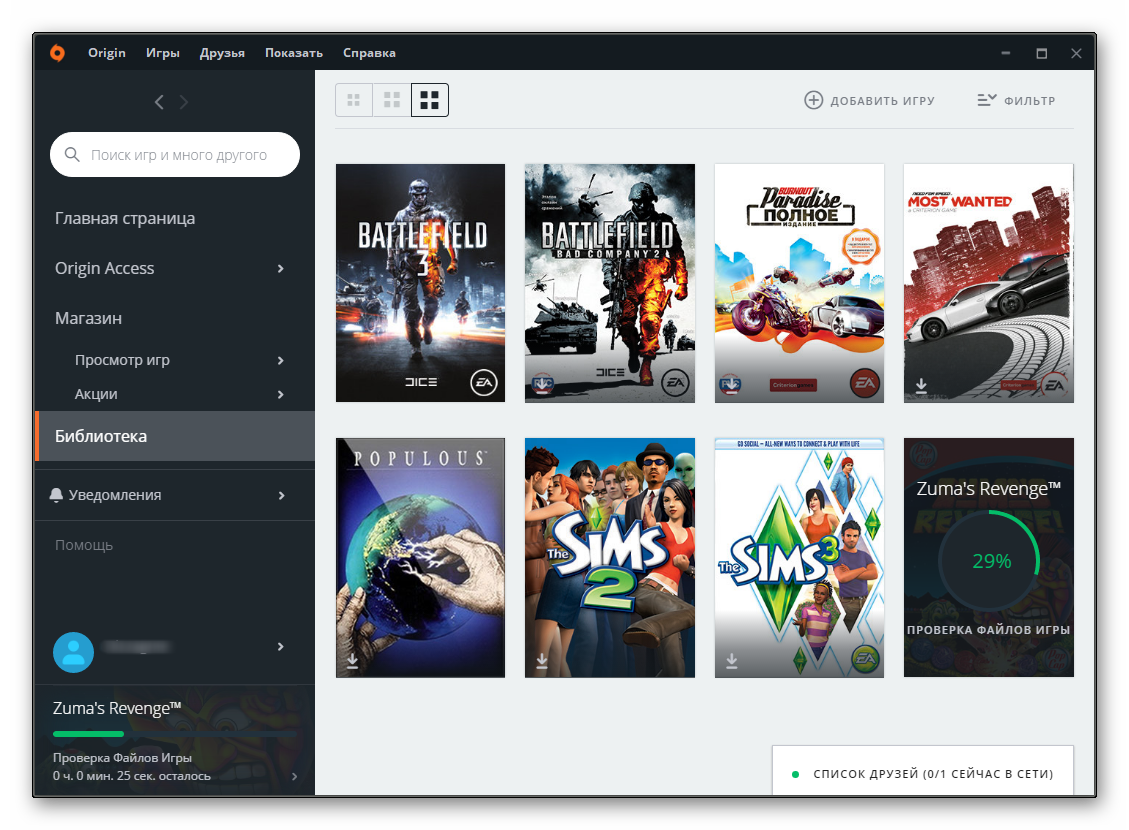Click download icon on Populous tile
The image size is (1129, 830).
[x=353, y=661]
